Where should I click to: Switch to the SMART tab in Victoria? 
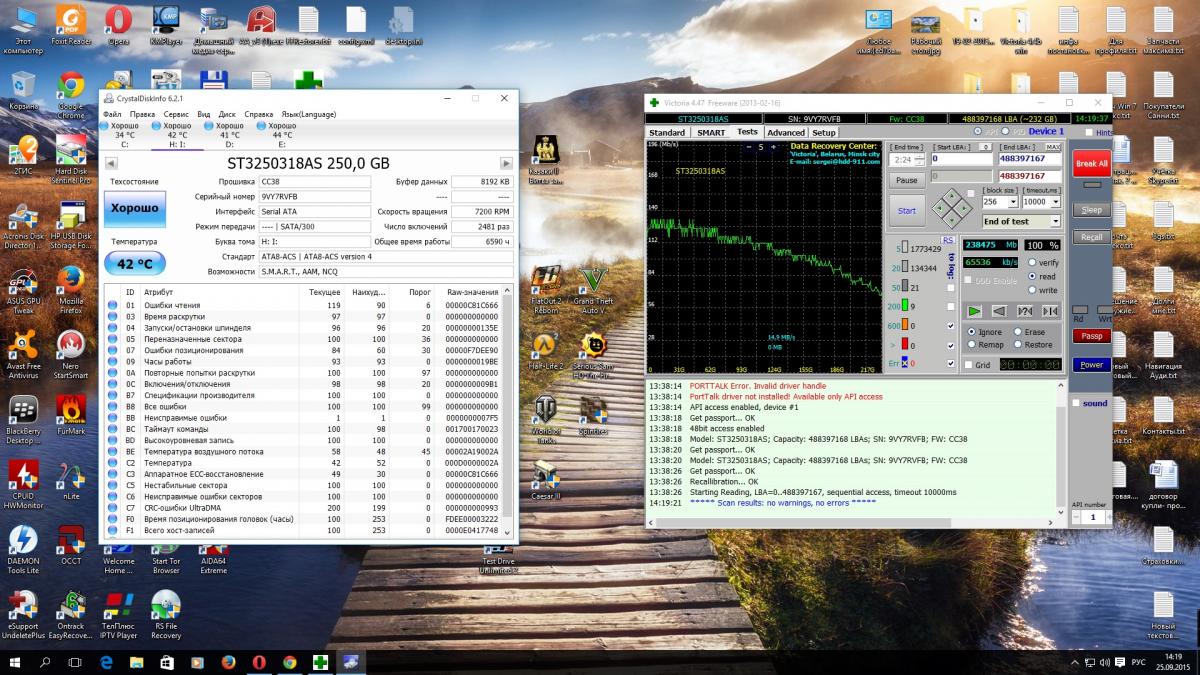tap(711, 132)
